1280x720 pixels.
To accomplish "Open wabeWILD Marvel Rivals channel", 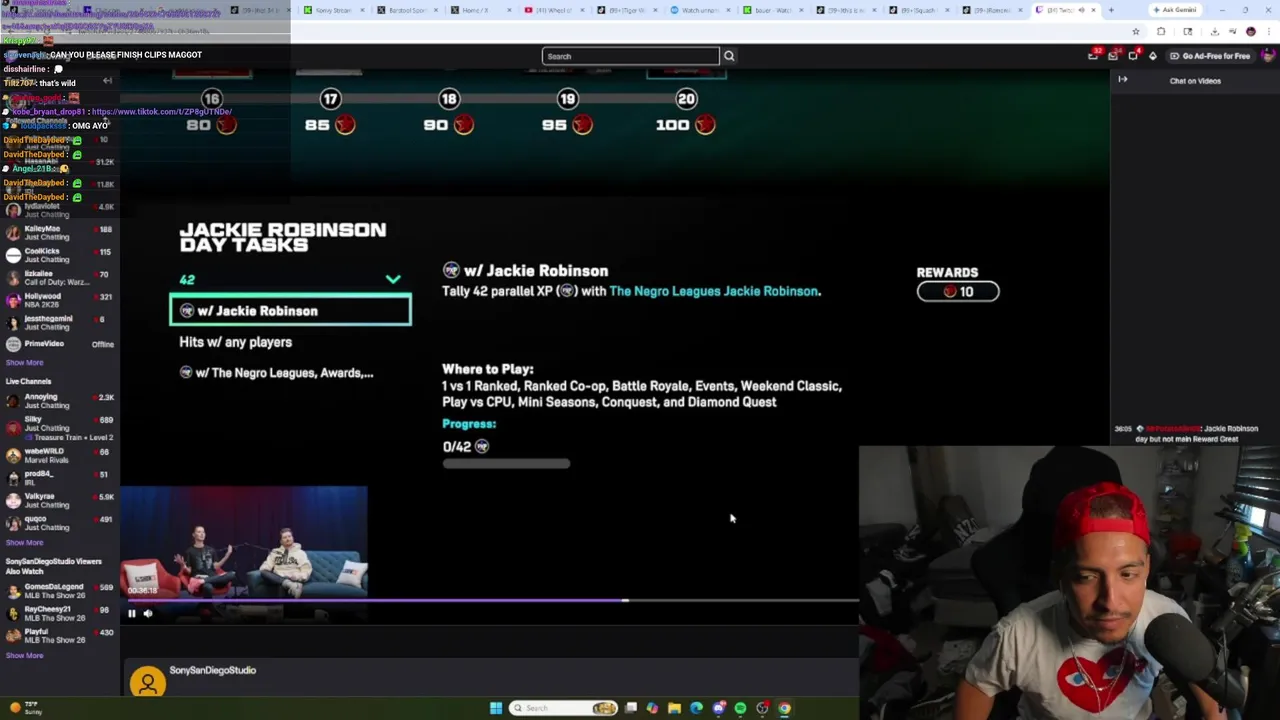I will point(60,456).
